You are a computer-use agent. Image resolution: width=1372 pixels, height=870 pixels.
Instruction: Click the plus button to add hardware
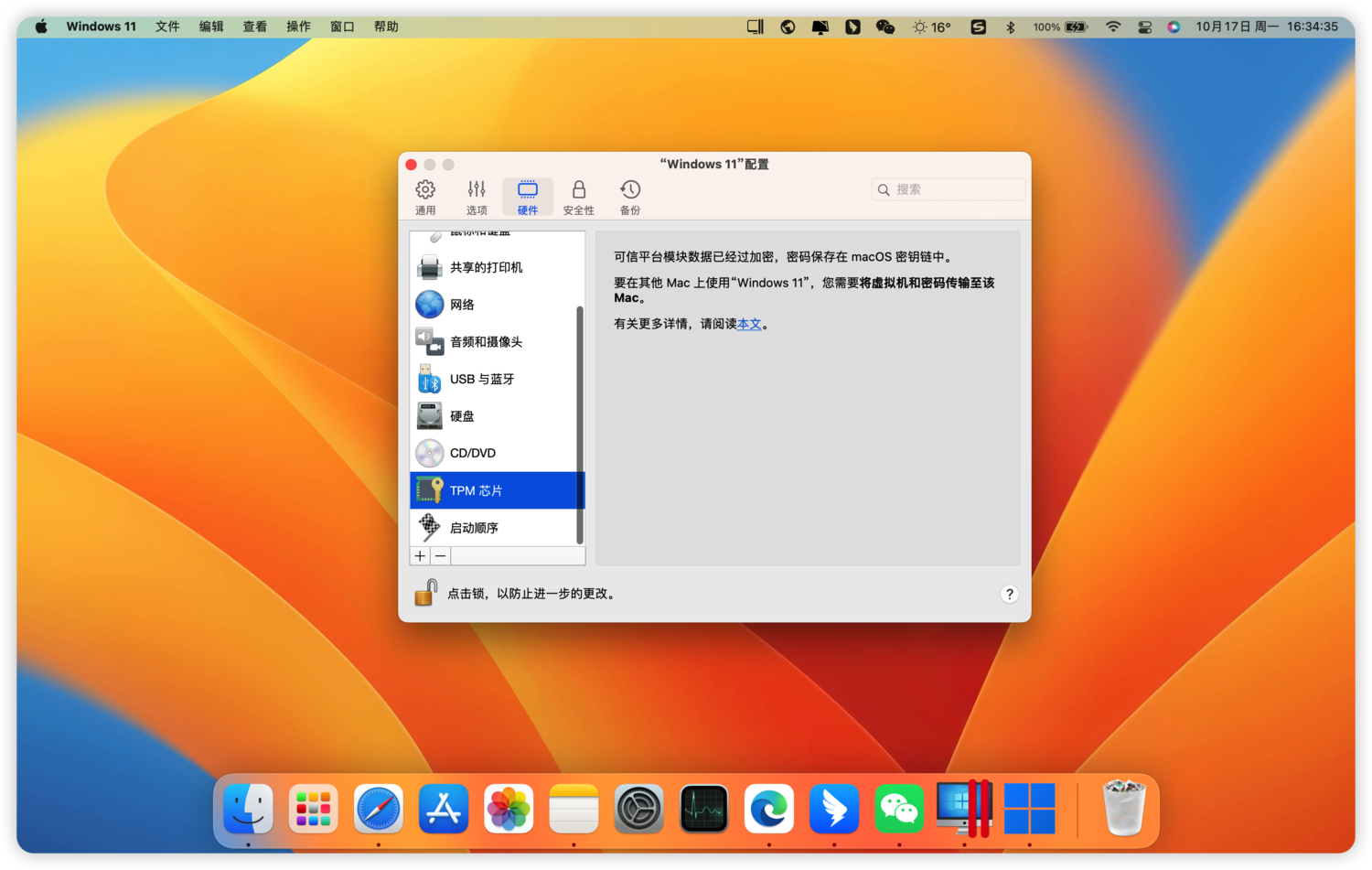tap(420, 556)
